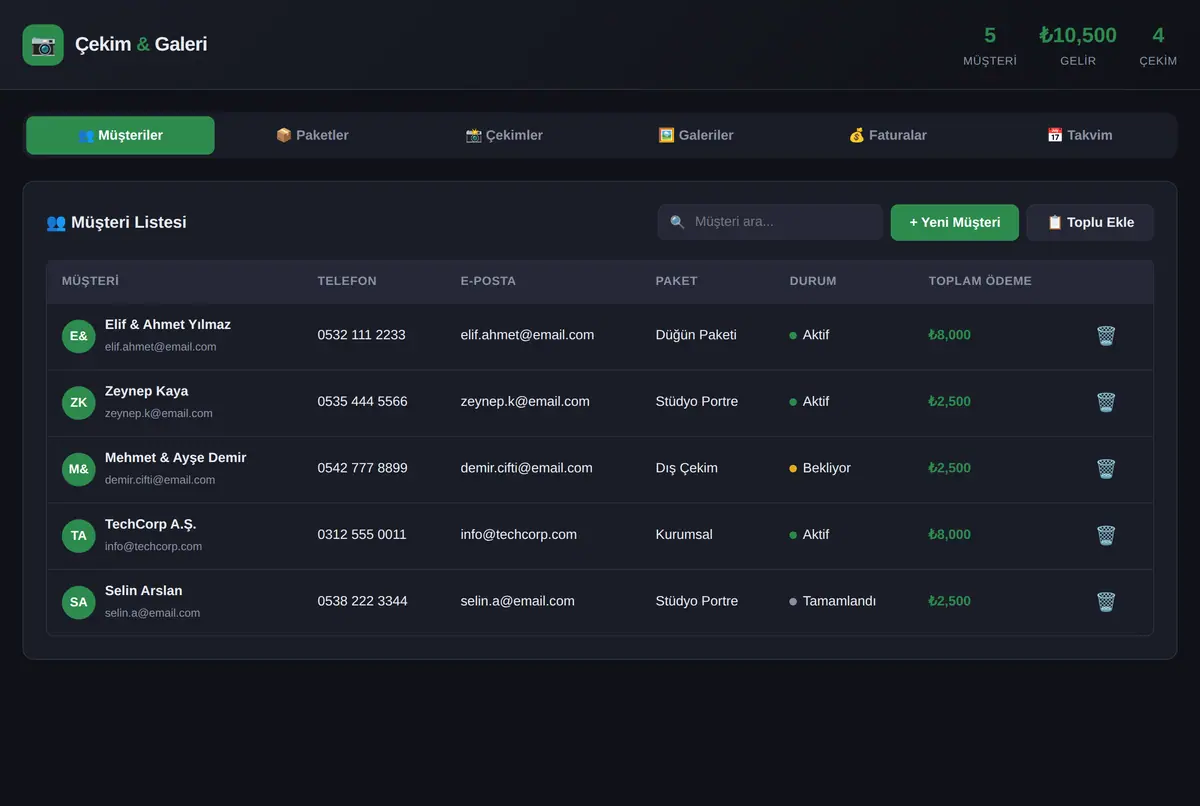Click the Düğün Paketi cell
Image resolution: width=1200 pixels, height=806 pixels.
(x=696, y=335)
